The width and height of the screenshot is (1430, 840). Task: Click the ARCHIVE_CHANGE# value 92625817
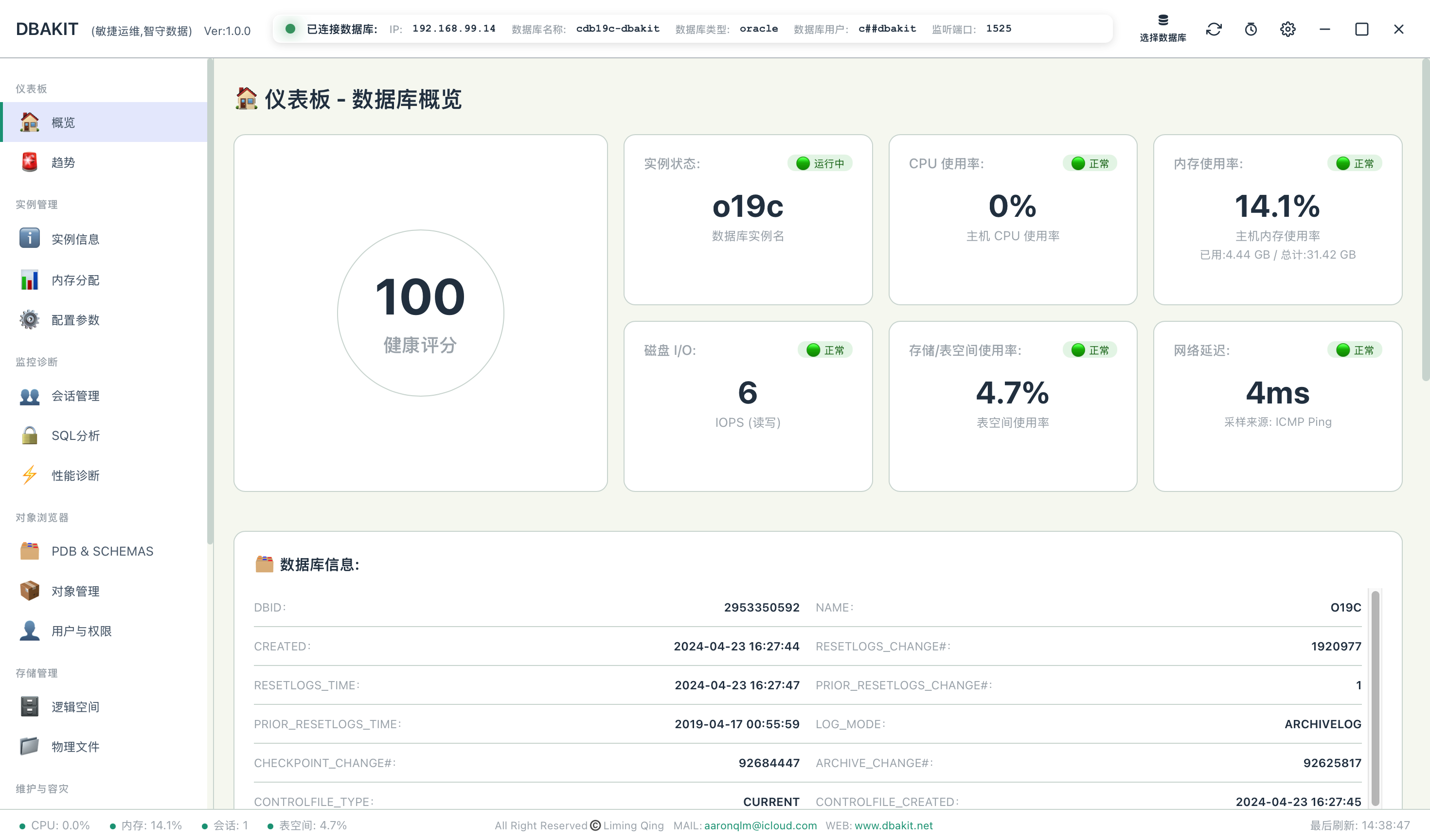click(1332, 763)
